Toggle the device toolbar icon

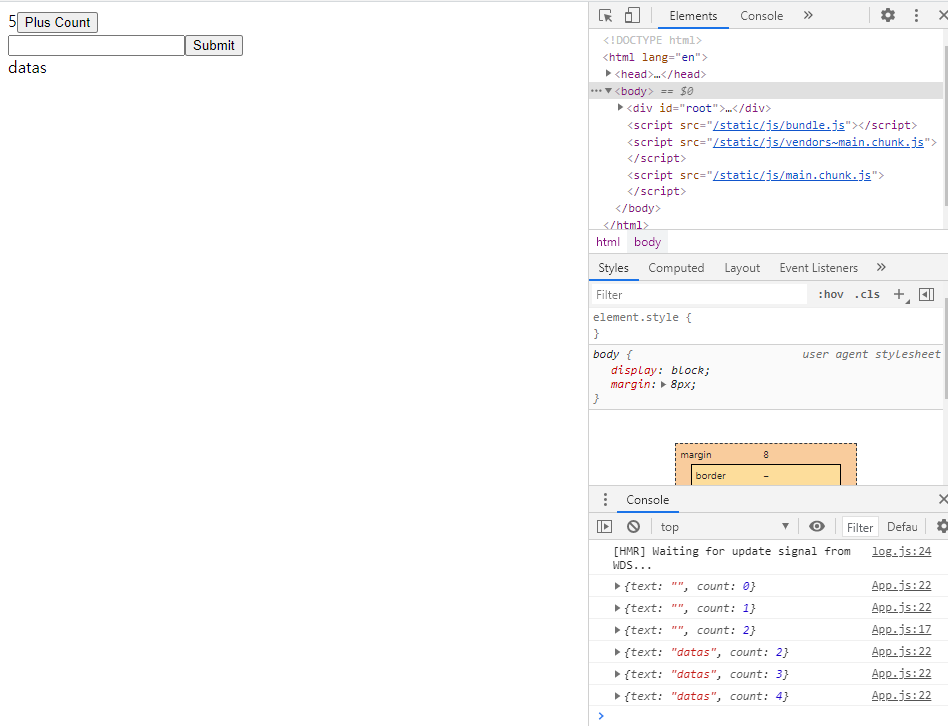(x=632, y=16)
